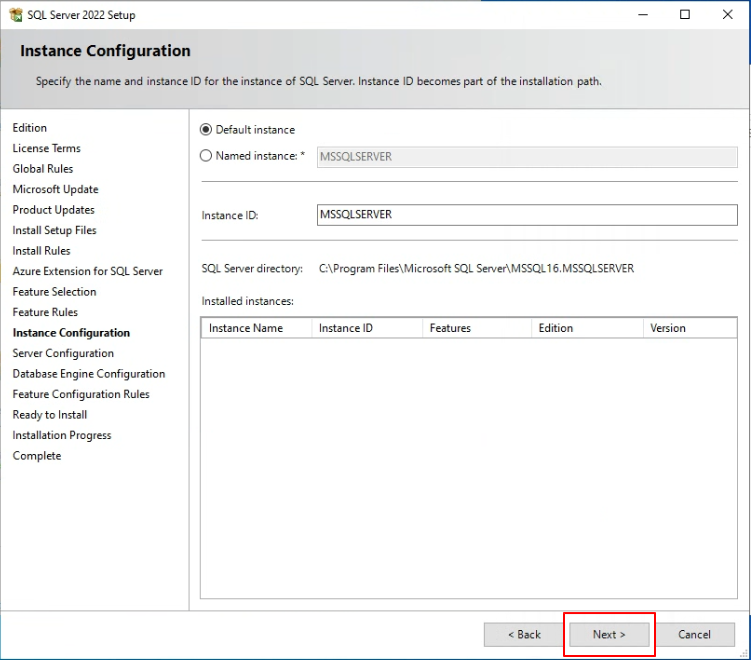Select the Install Setup Files step
The height and width of the screenshot is (660, 751).
point(55,230)
